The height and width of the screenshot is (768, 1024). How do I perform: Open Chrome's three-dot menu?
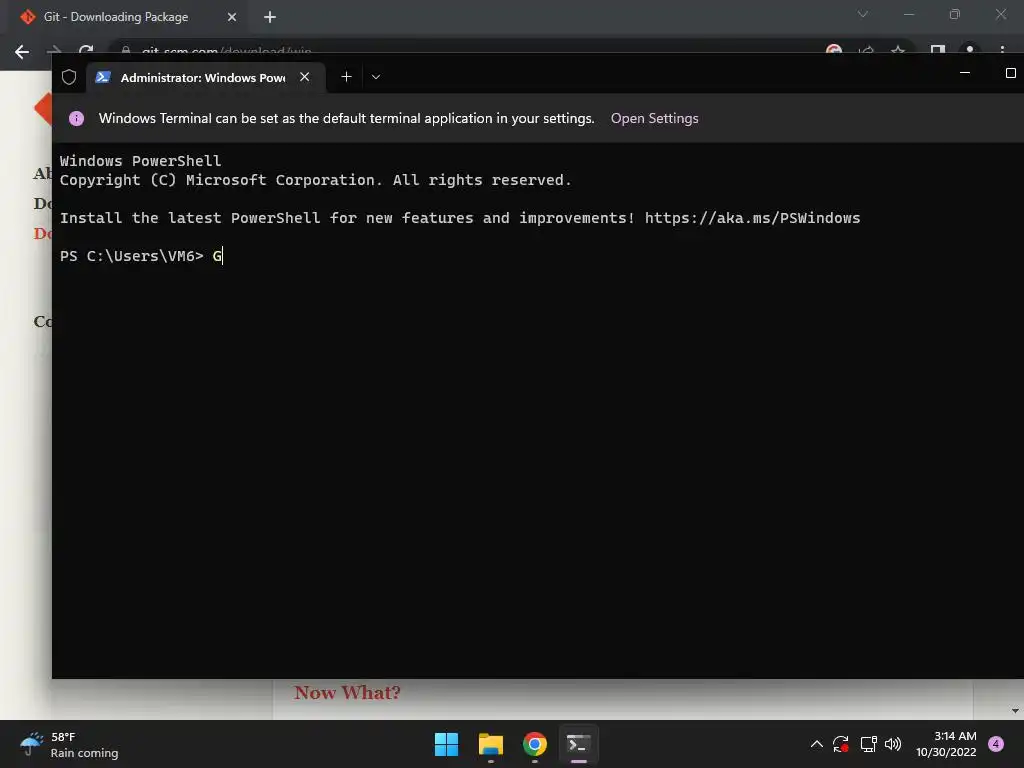[x=1002, y=50]
